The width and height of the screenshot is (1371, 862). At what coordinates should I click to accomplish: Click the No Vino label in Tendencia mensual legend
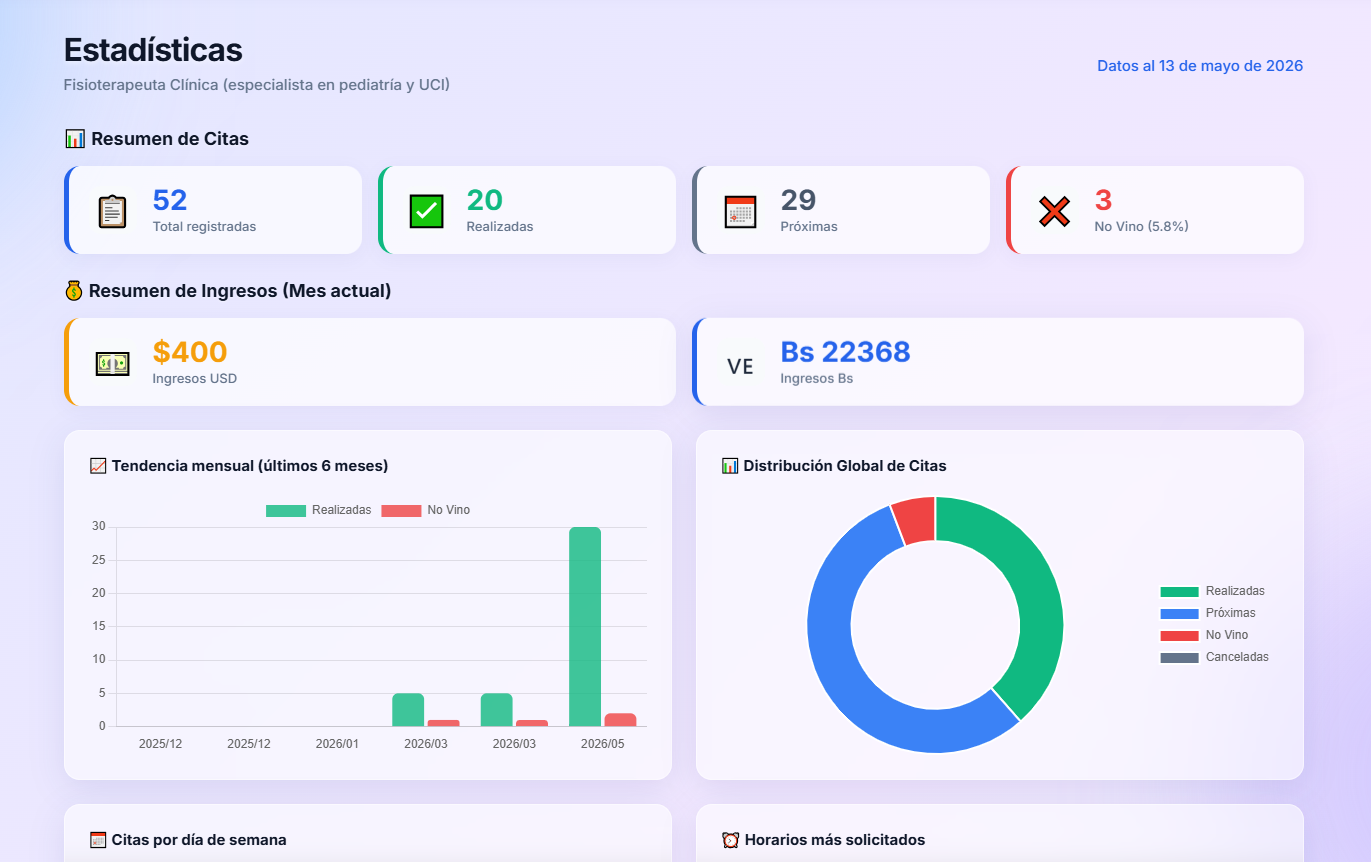(x=448, y=510)
